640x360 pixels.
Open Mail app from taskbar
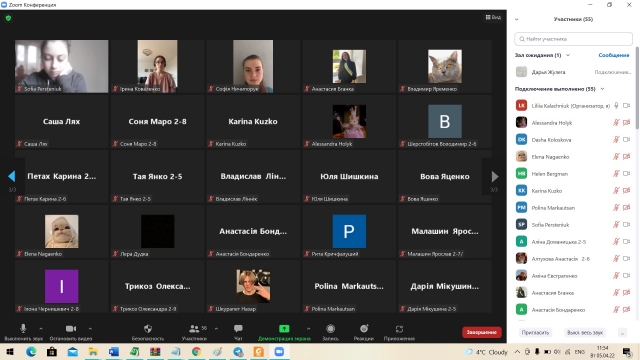coord(73,351)
